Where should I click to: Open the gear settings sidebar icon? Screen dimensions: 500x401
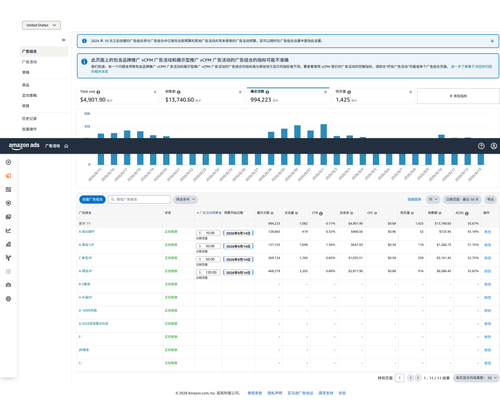coord(9,299)
